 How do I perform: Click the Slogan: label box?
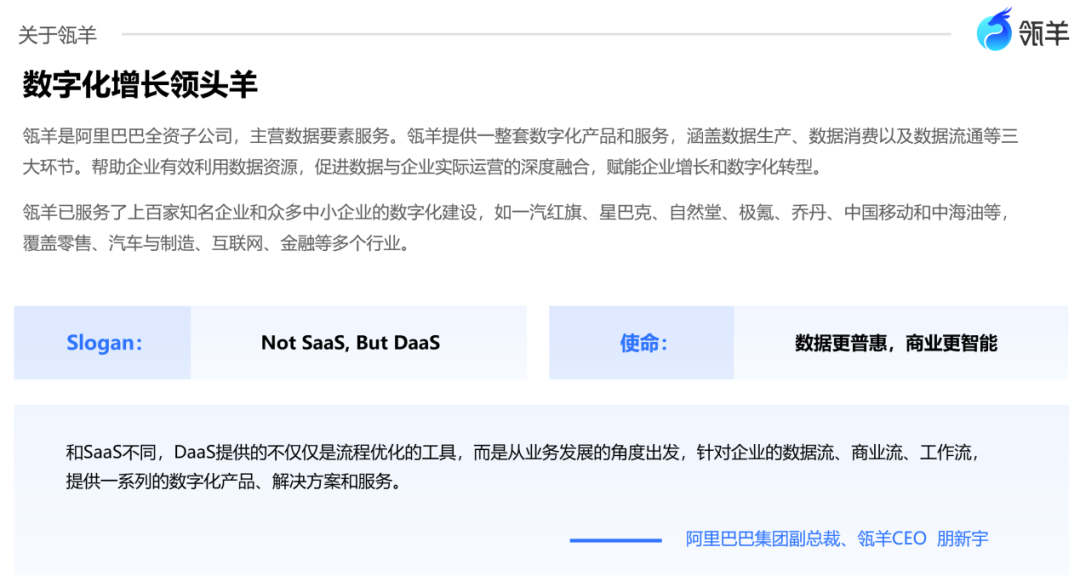[103, 343]
